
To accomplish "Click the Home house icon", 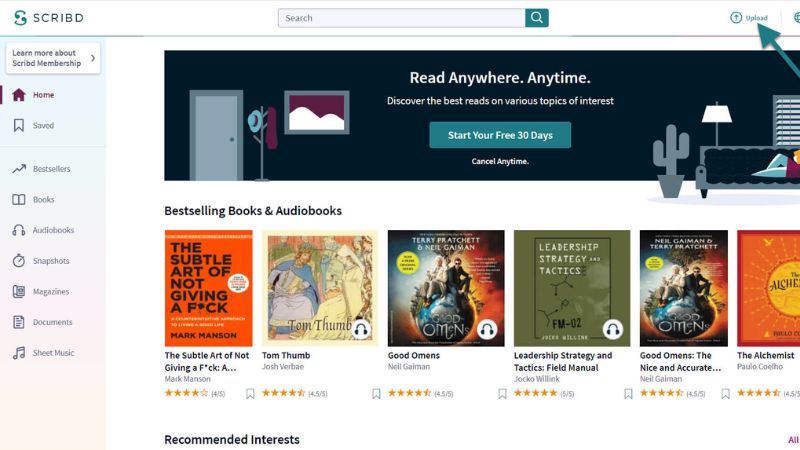I will tap(19, 95).
